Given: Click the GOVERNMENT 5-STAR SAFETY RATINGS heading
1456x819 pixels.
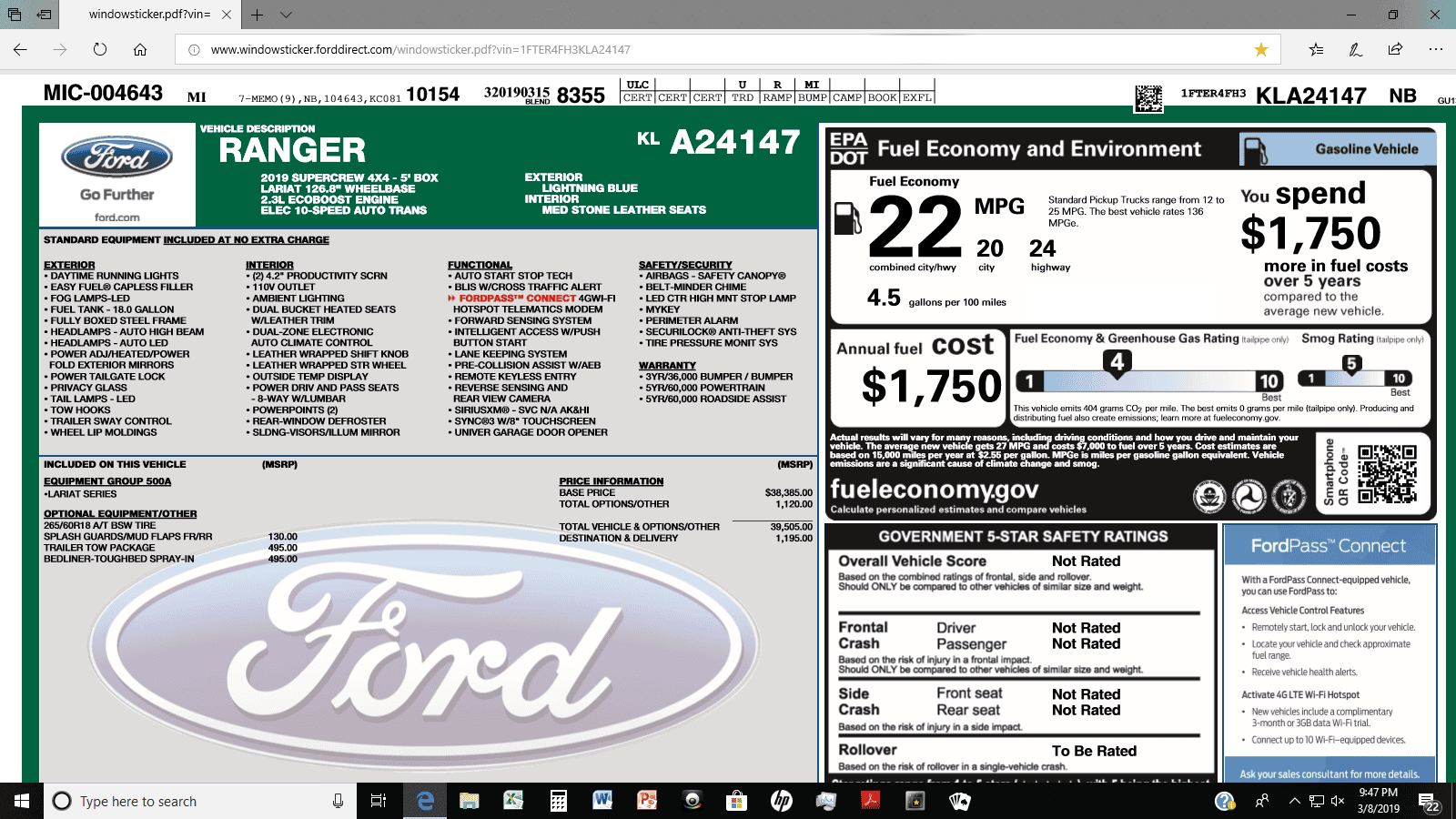Looking at the screenshot, I should point(1023,537).
